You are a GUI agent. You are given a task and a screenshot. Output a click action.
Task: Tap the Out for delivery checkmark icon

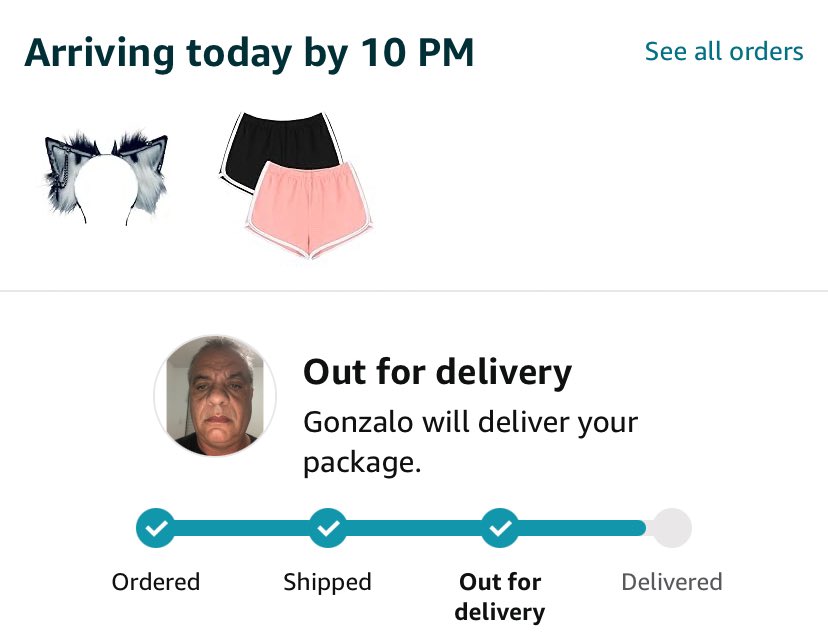click(x=499, y=528)
